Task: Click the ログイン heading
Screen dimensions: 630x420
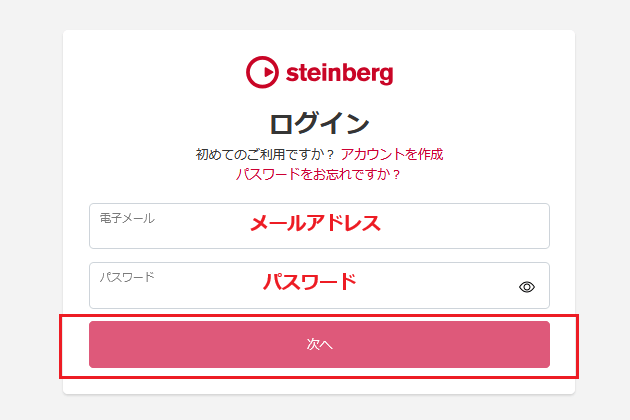Action: [319, 124]
